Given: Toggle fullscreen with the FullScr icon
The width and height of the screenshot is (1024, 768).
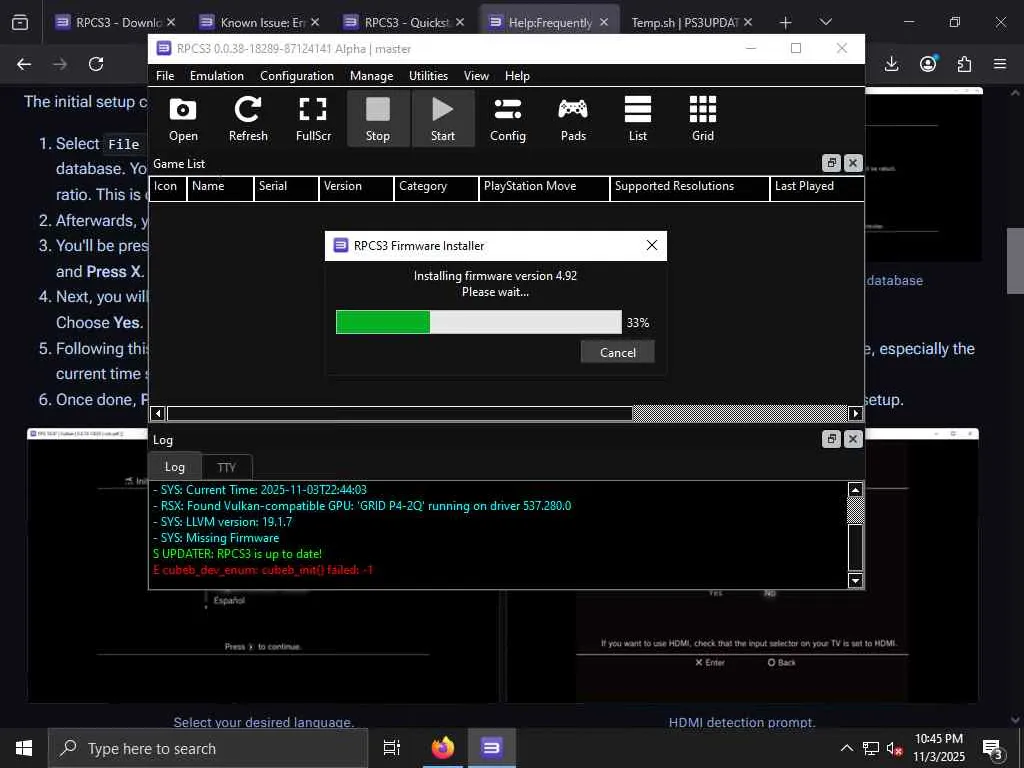Looking at the screenshot, I should tap(313, 119).
